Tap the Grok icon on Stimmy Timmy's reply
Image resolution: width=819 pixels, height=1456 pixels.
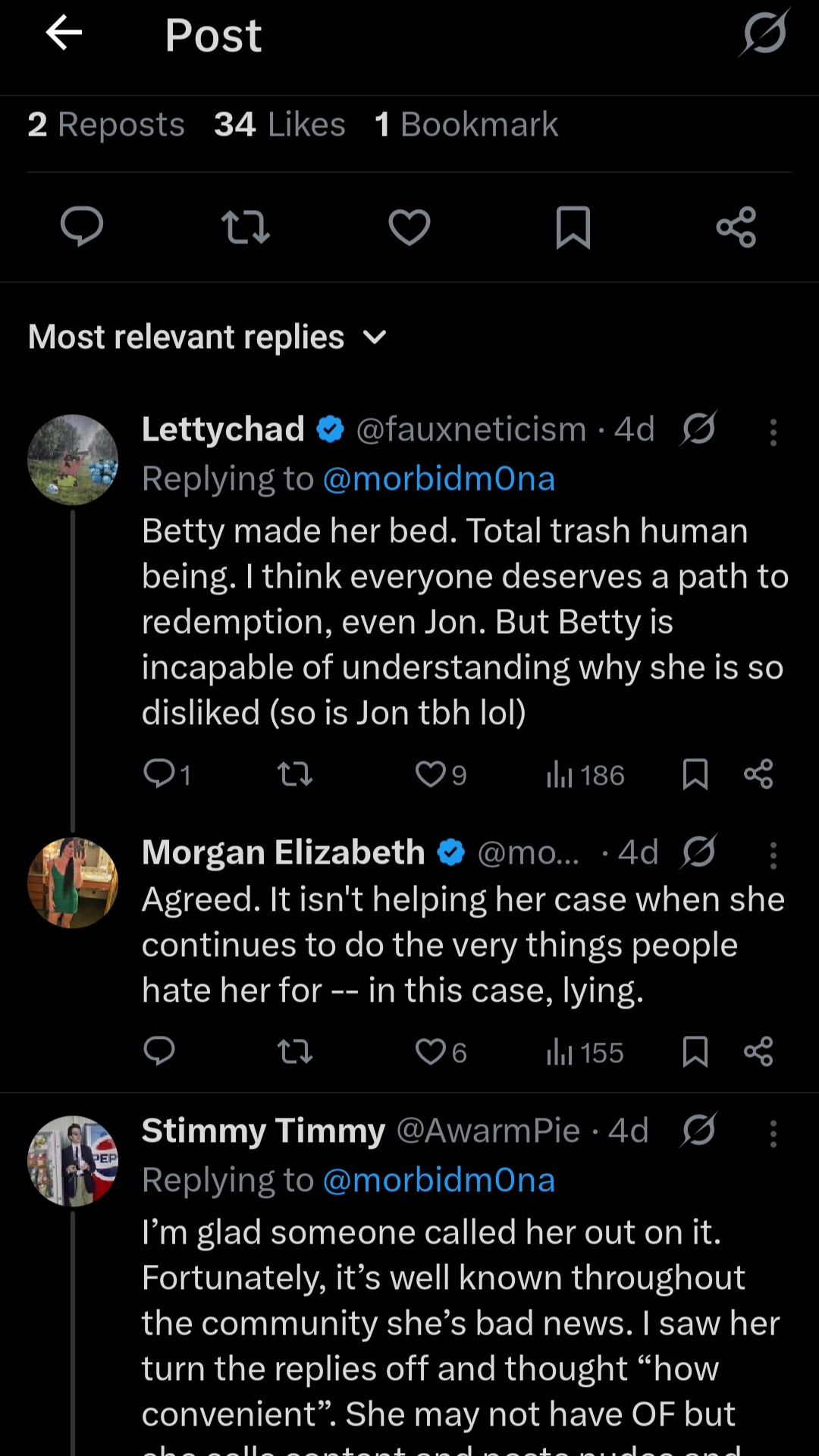click(x=698, y=1131)
